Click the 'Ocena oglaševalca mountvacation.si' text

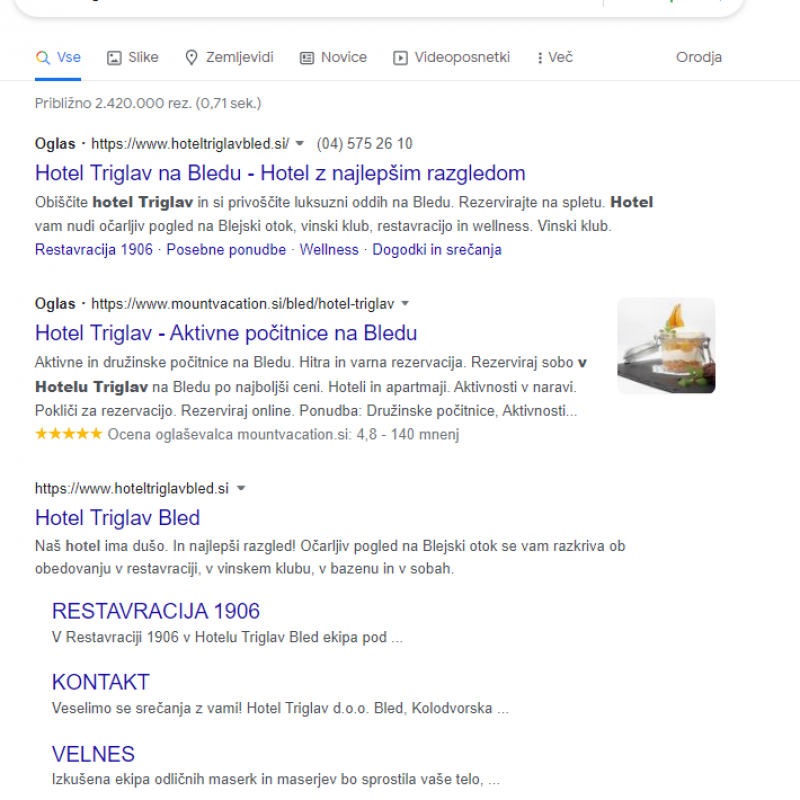click(x=230, y=434)
